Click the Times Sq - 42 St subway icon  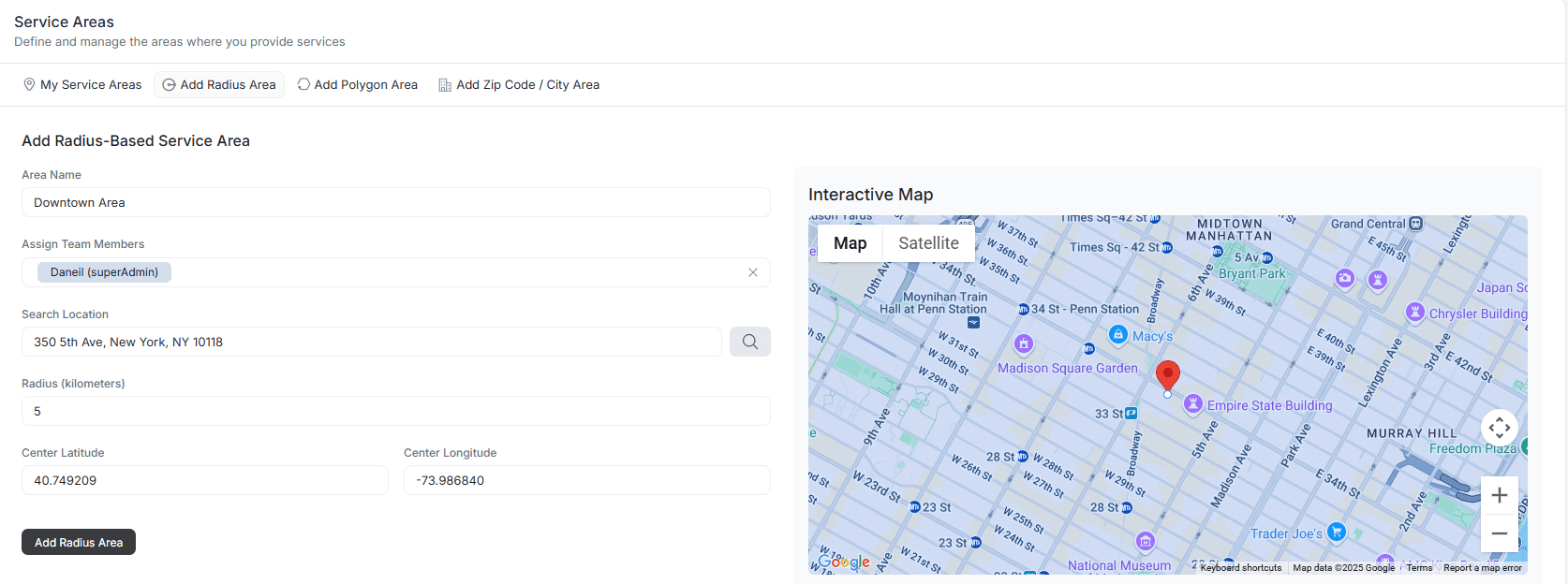pyautogui.click(x=1167, y=248)
